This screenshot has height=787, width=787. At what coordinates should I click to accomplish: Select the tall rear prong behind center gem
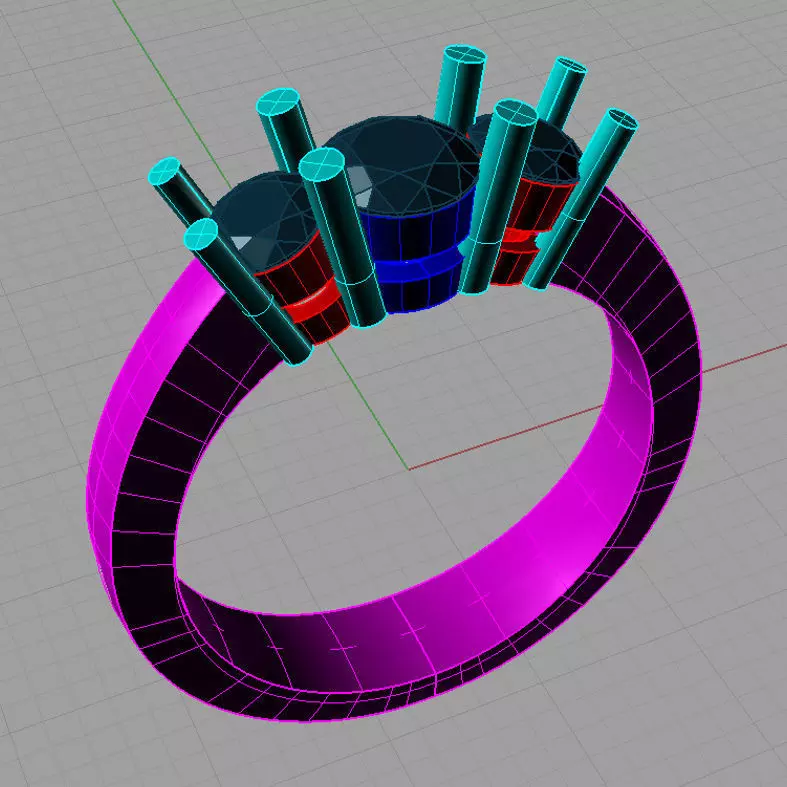[459, 88]
